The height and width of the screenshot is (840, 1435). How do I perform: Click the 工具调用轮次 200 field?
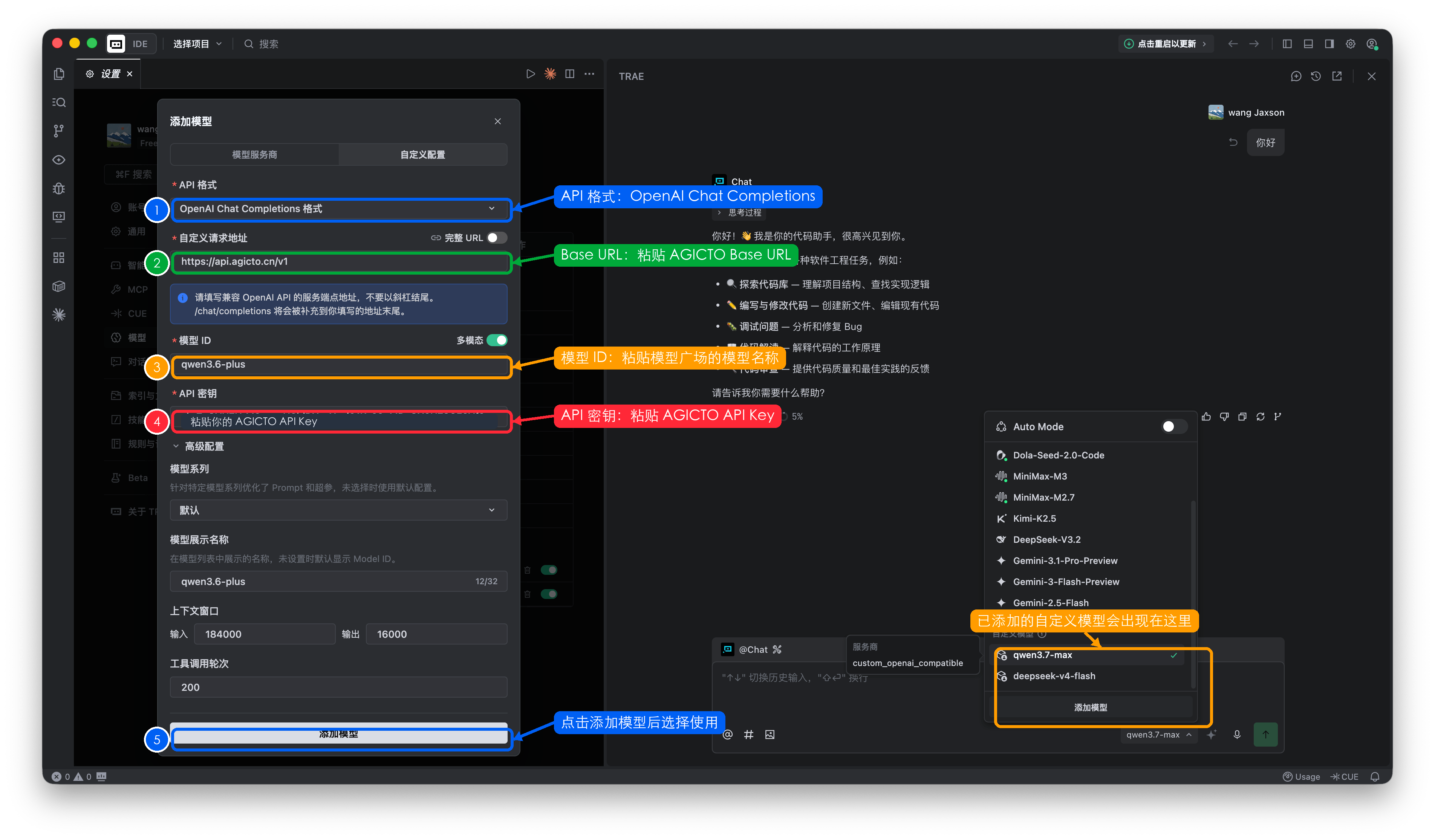tap(338, 687)
